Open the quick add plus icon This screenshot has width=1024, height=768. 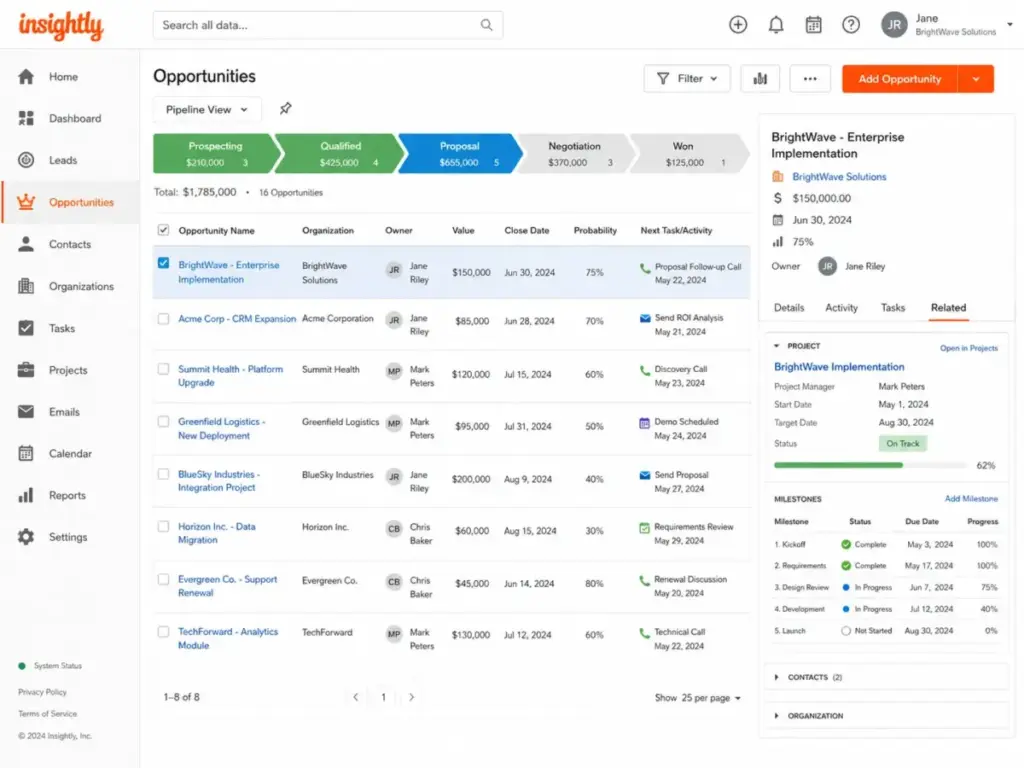point(738,25)
